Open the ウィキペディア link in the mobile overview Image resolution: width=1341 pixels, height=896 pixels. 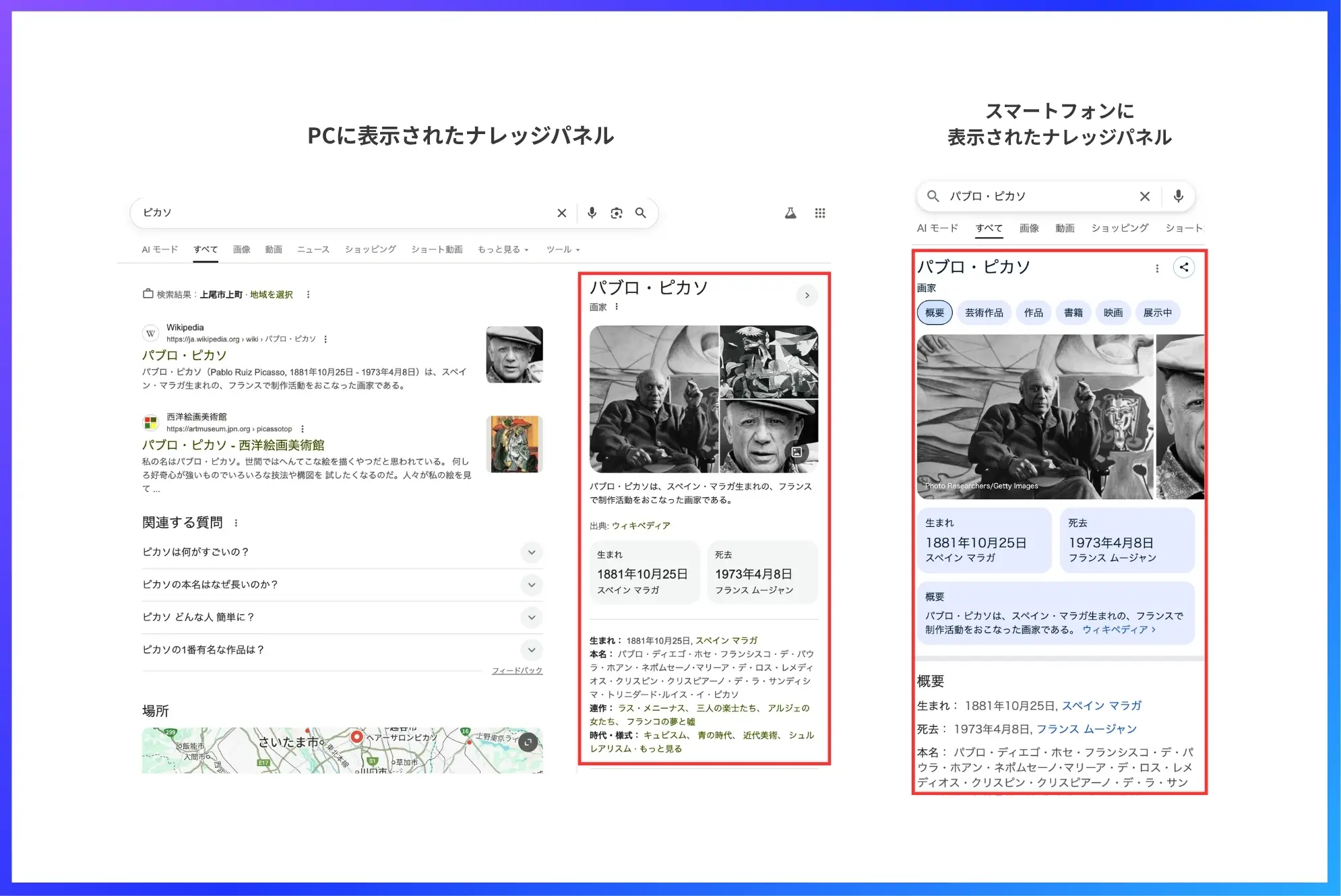tap(1118, 629)
